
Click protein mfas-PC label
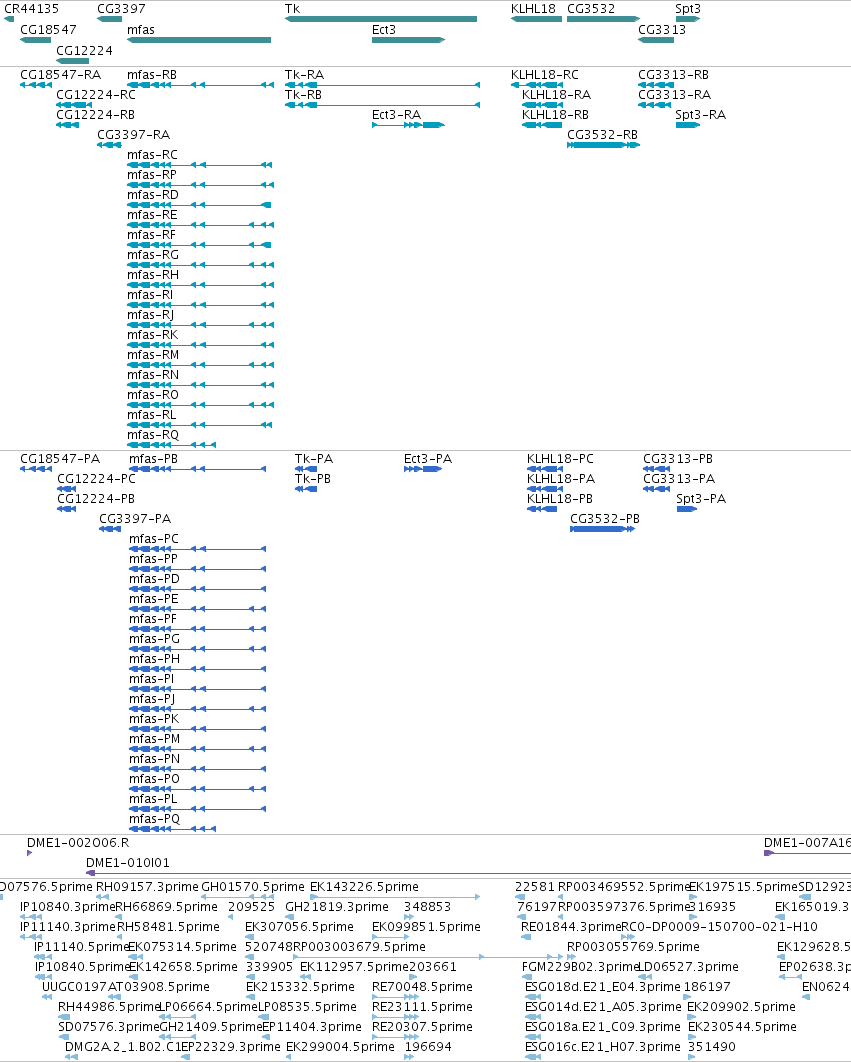pyautogui.click(x=154, y=538)
